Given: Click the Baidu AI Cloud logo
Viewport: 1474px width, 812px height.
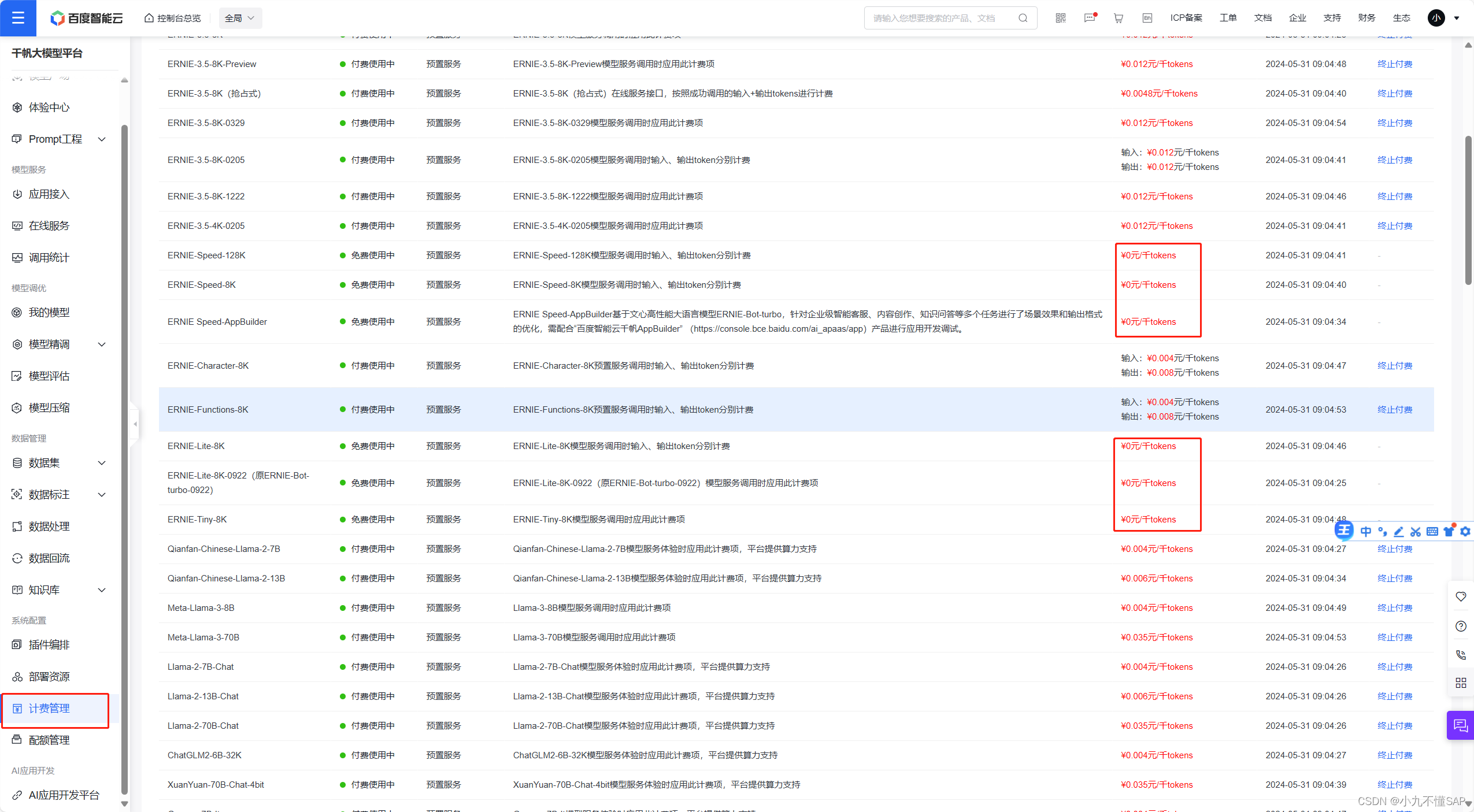Looking at the screenshot, I should pos(87,18).
